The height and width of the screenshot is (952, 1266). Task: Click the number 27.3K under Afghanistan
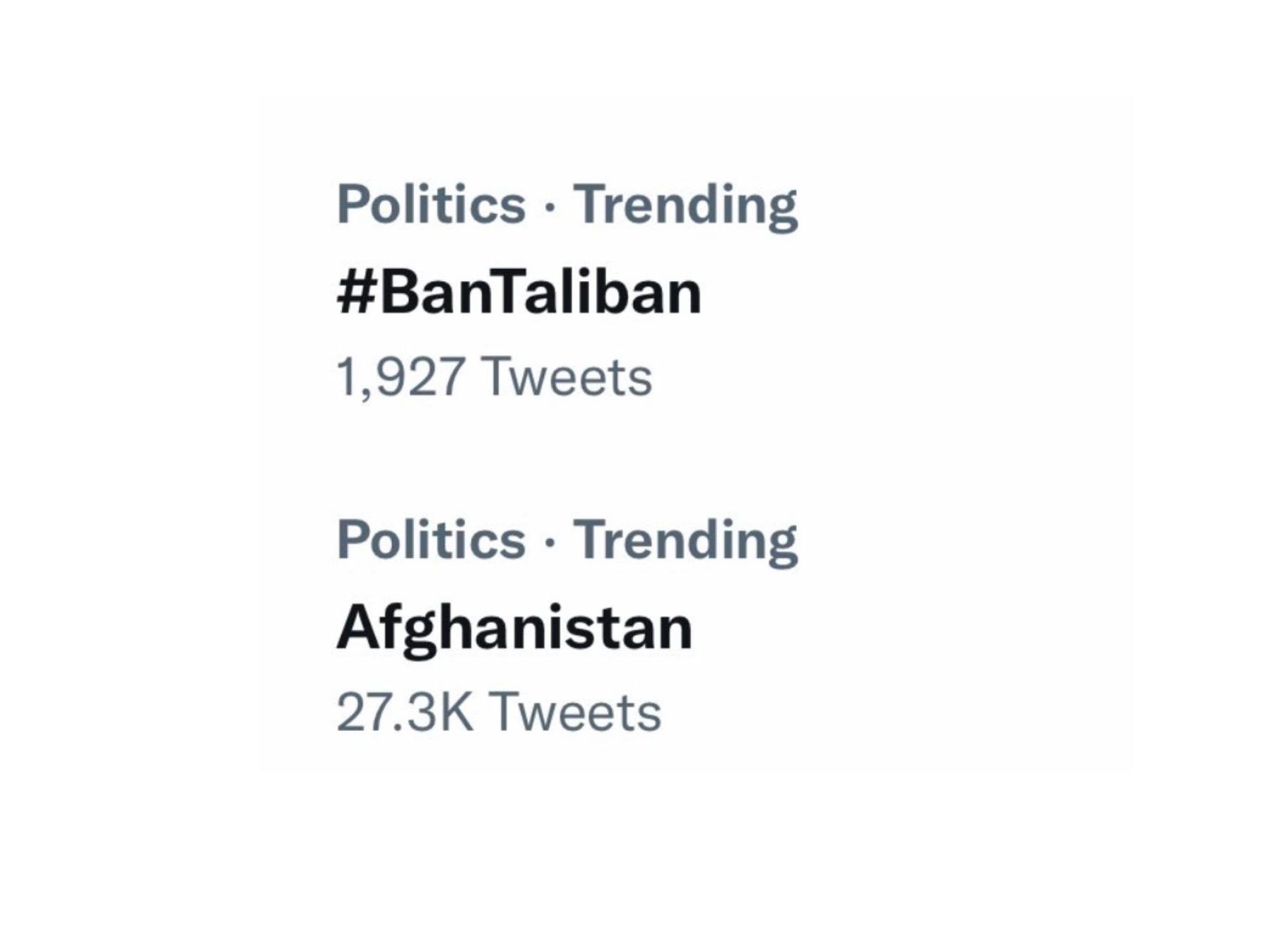pos(405,713)
